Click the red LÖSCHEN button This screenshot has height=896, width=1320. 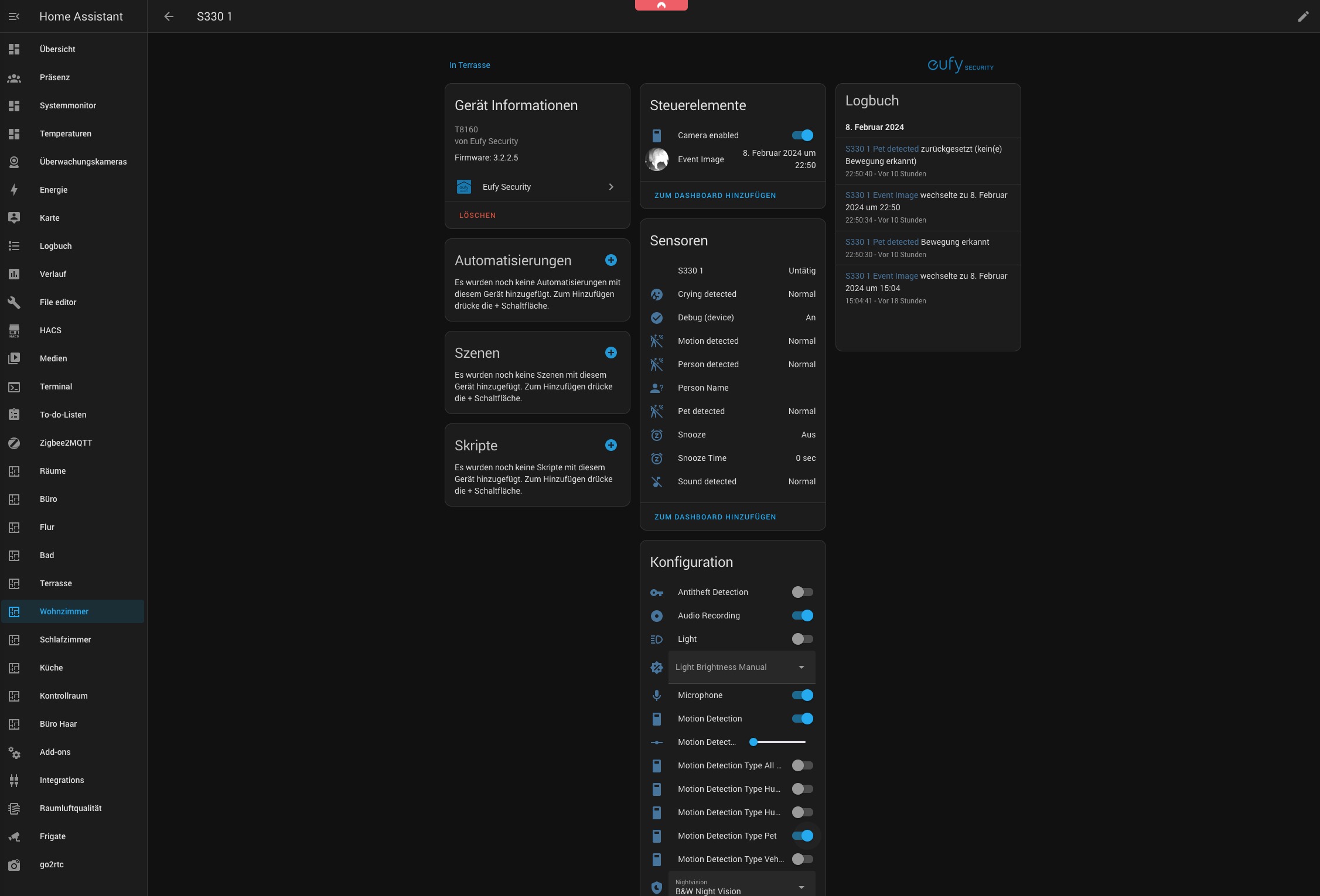pos(477,216)
